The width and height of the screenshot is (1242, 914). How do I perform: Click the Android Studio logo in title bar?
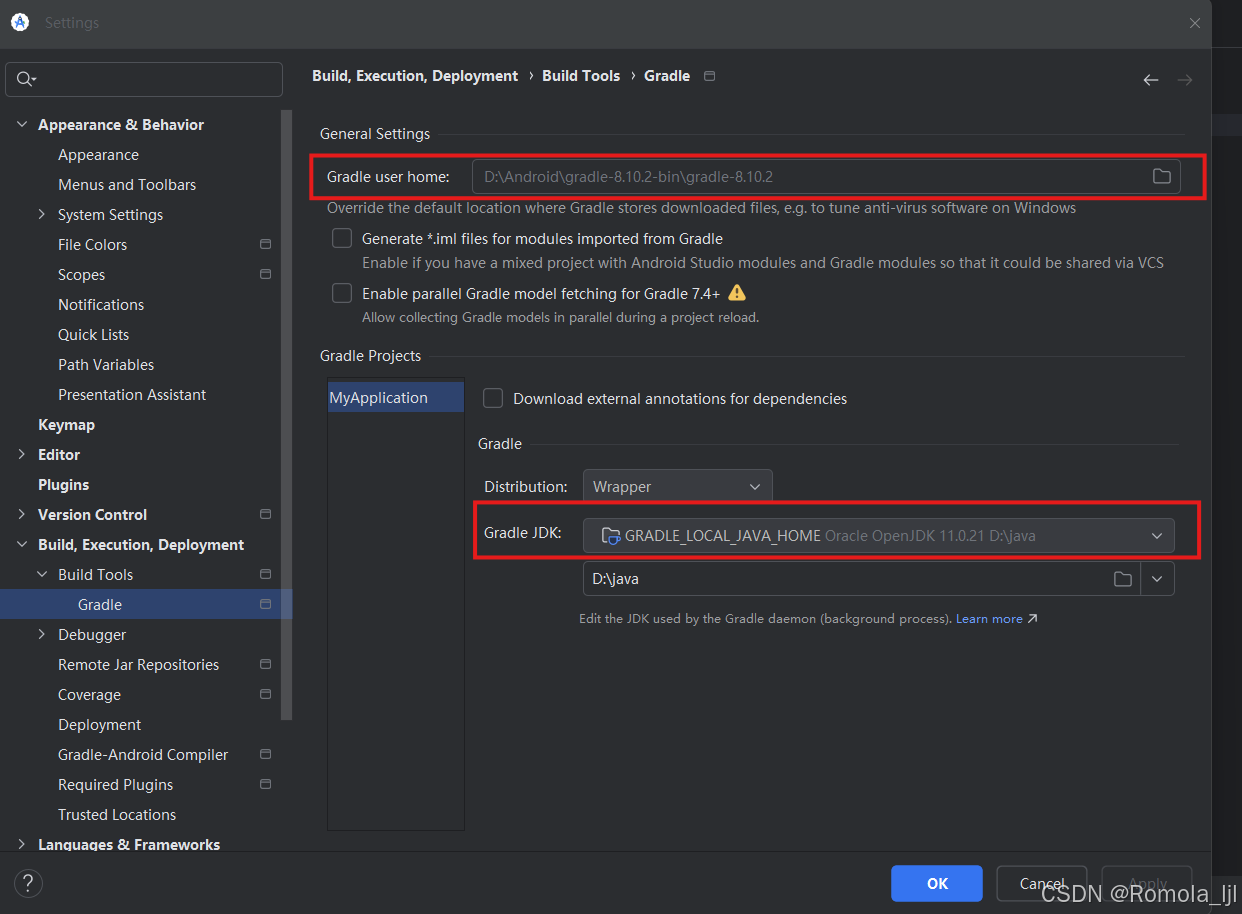19,22
